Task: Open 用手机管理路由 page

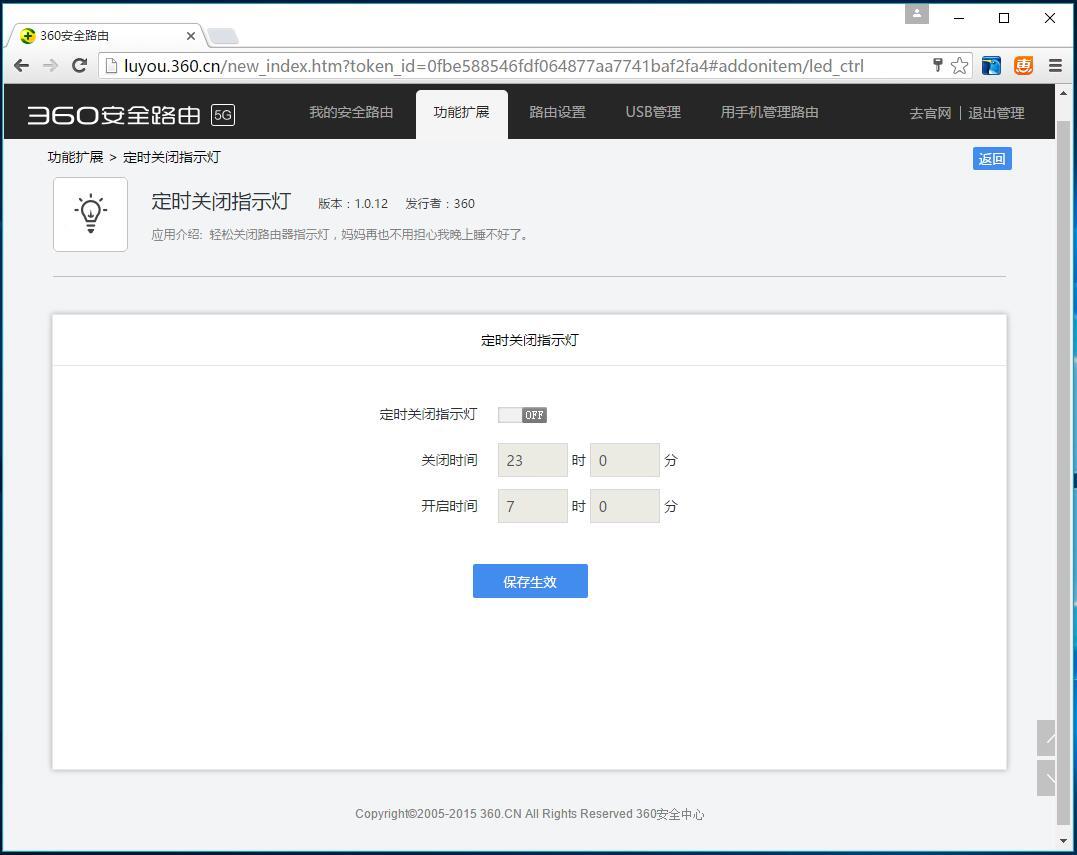Action: pos(768,112)
